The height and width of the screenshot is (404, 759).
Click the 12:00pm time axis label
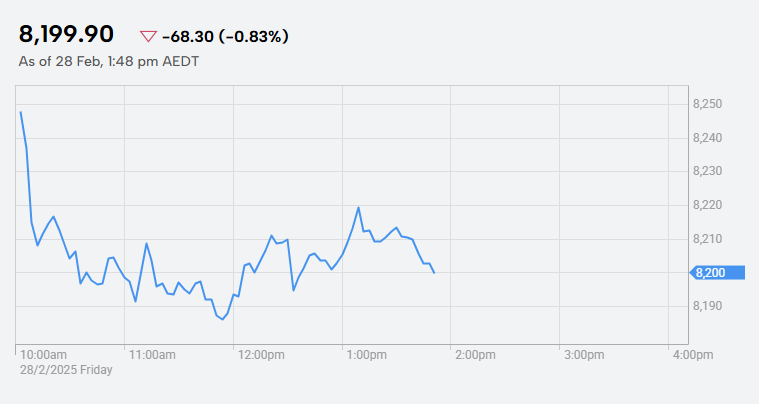tap(261, 355)
